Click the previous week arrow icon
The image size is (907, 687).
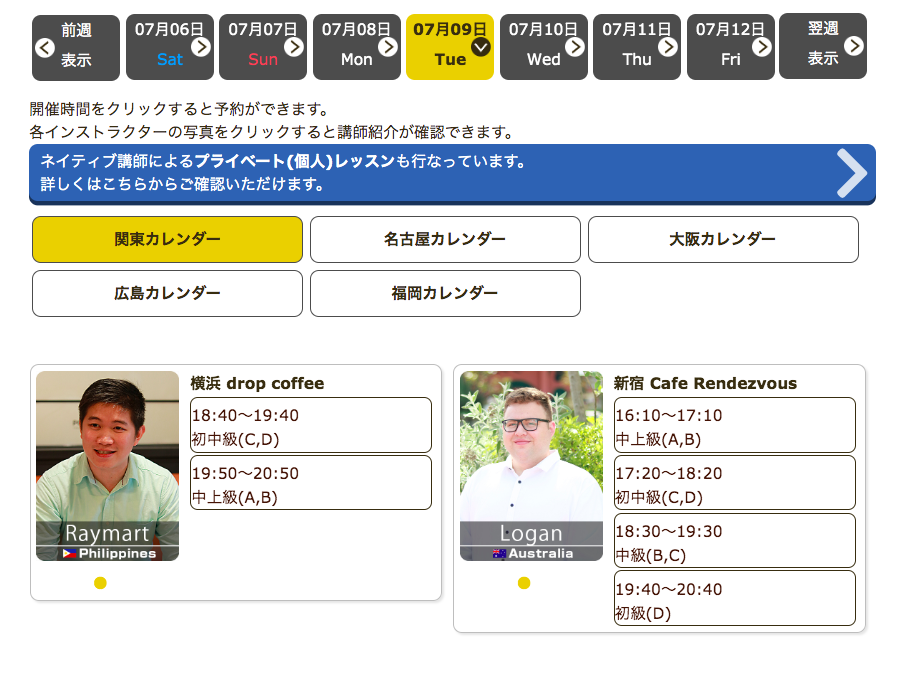click(x=44, y=47)
